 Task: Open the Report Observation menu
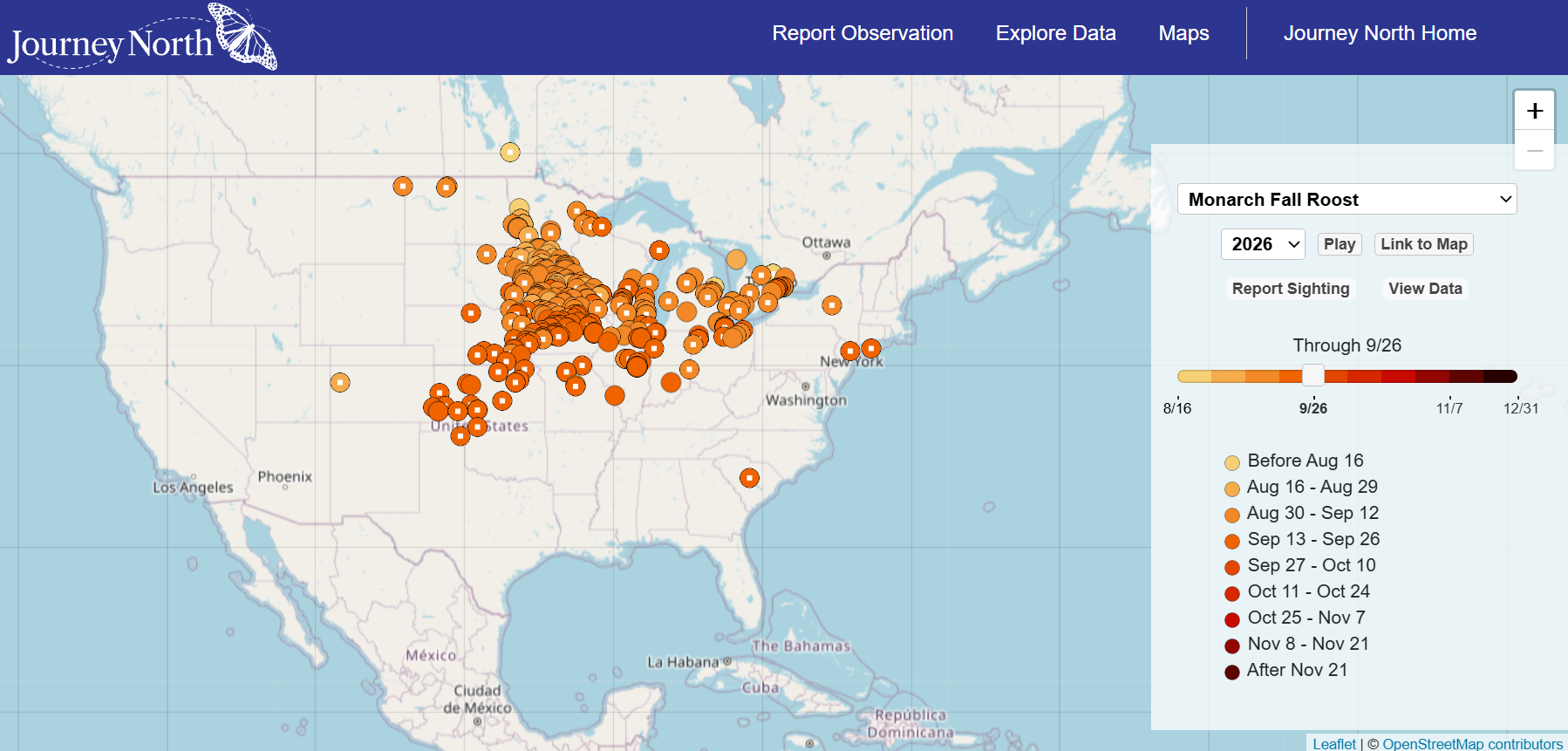[x=862, y=33]
